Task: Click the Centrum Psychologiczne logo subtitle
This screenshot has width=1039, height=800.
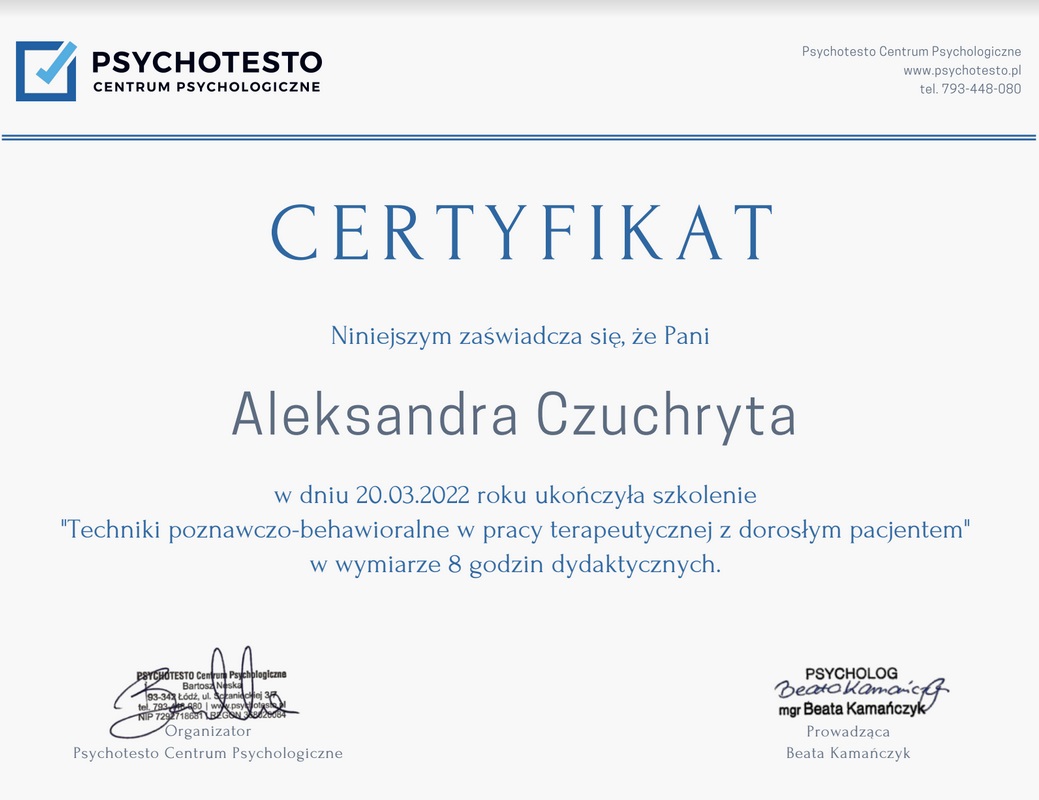Action: 207,87
